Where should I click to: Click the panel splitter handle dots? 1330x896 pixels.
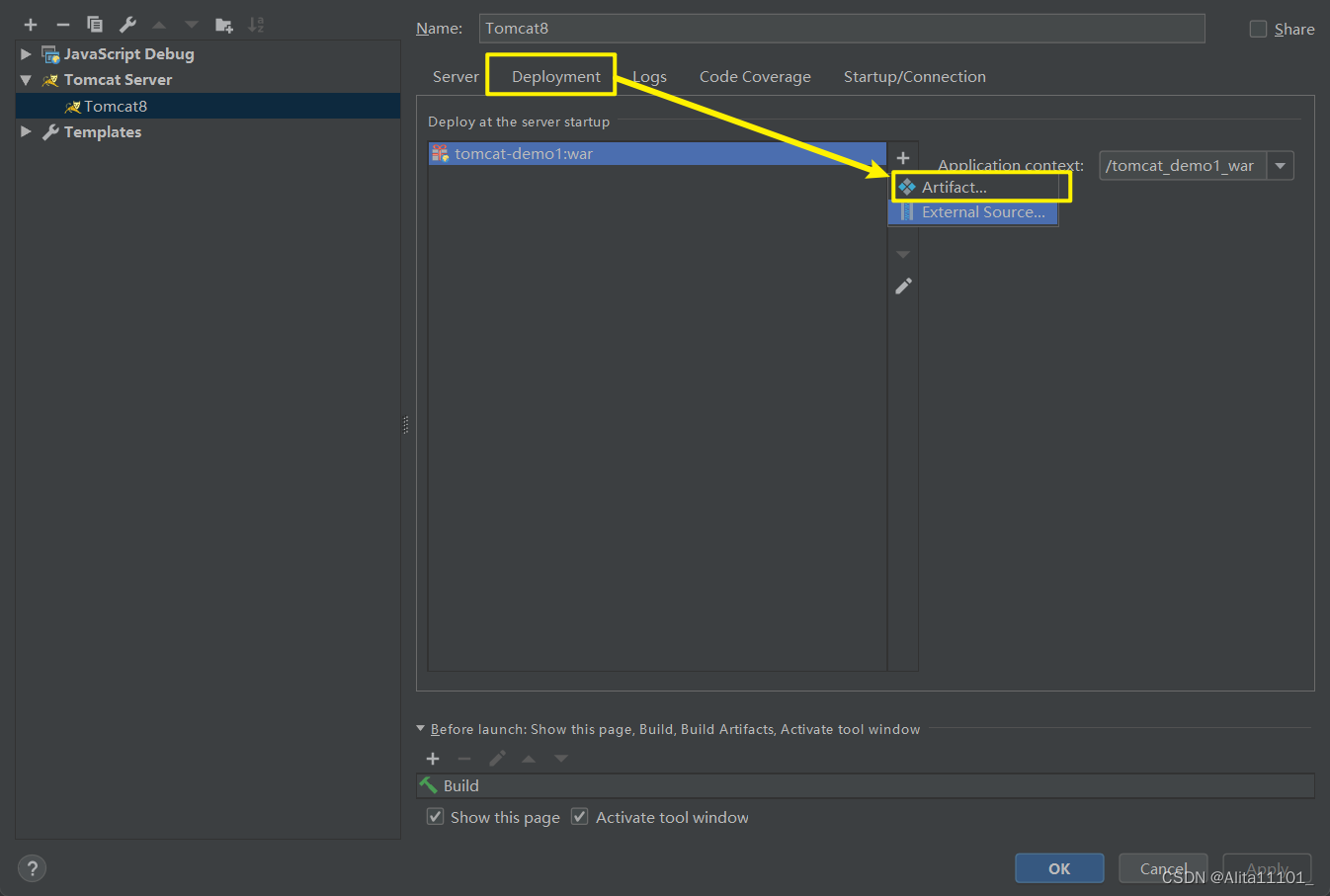pos(406,425)
